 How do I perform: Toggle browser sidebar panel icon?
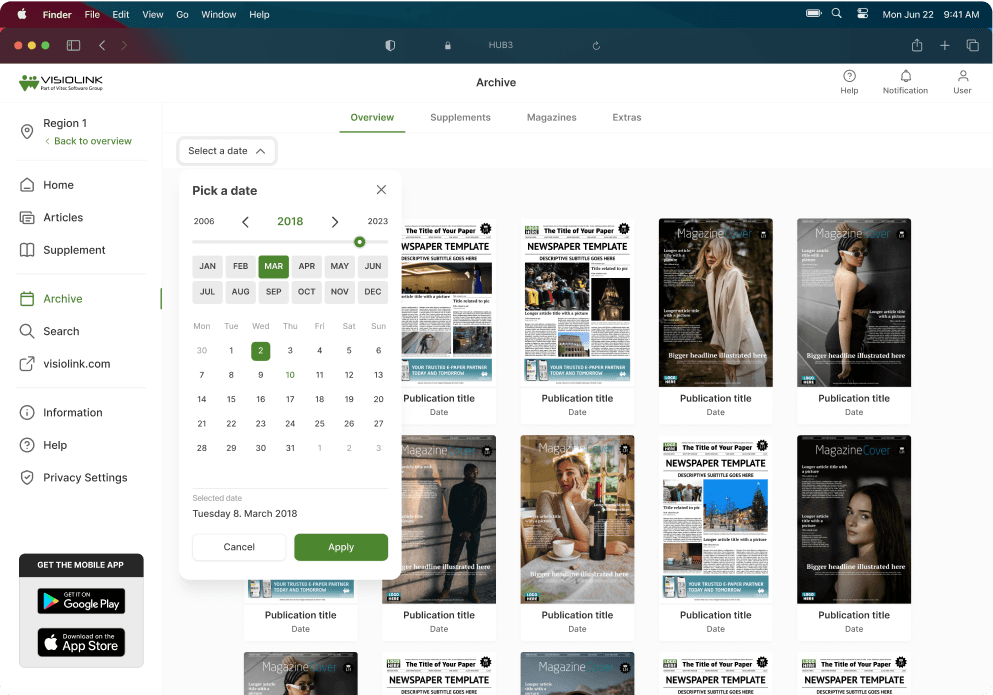[x=73, y=45]
